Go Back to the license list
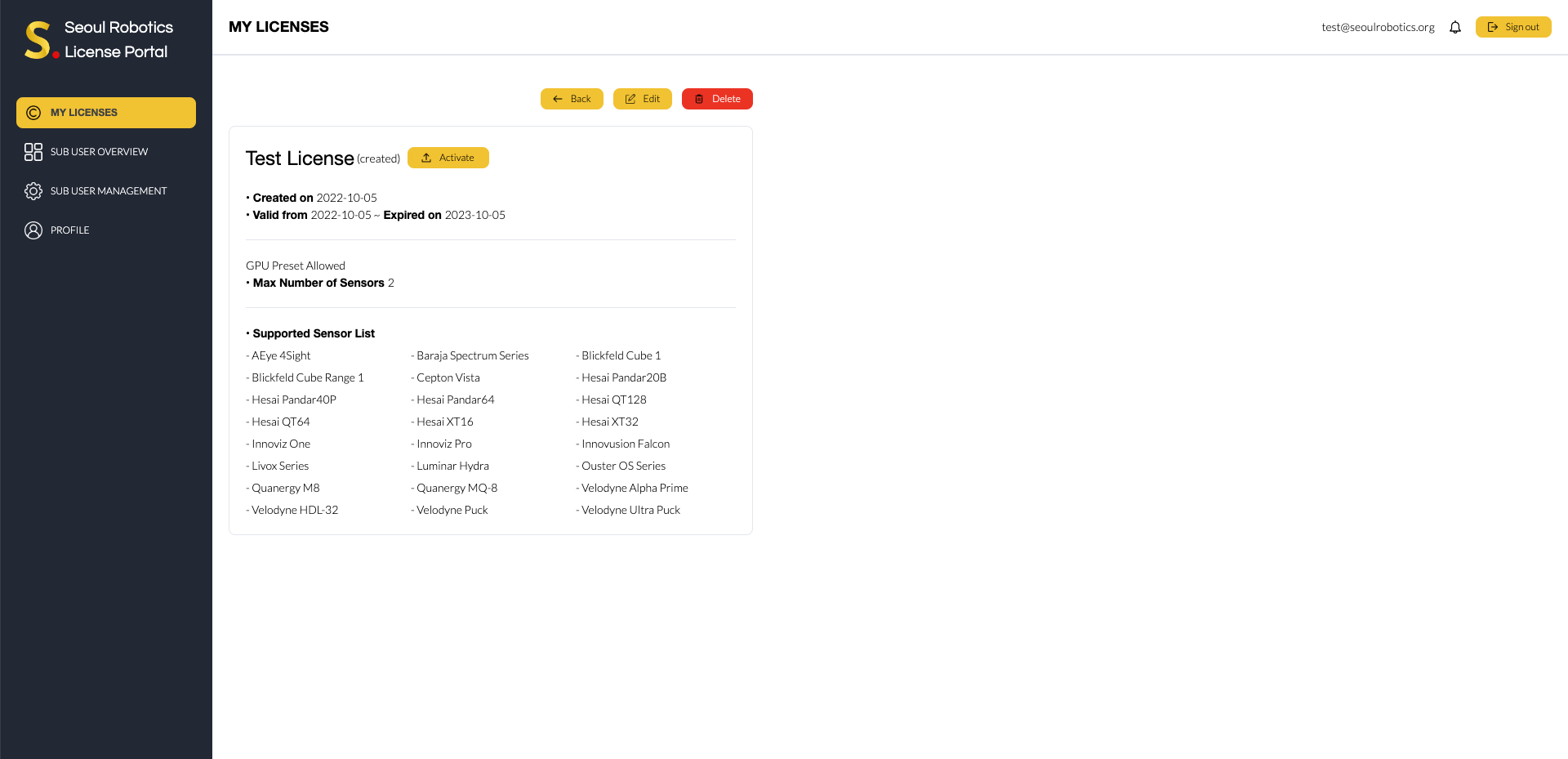This screenshot has height=759, width=1568. [x=572, y=98]
